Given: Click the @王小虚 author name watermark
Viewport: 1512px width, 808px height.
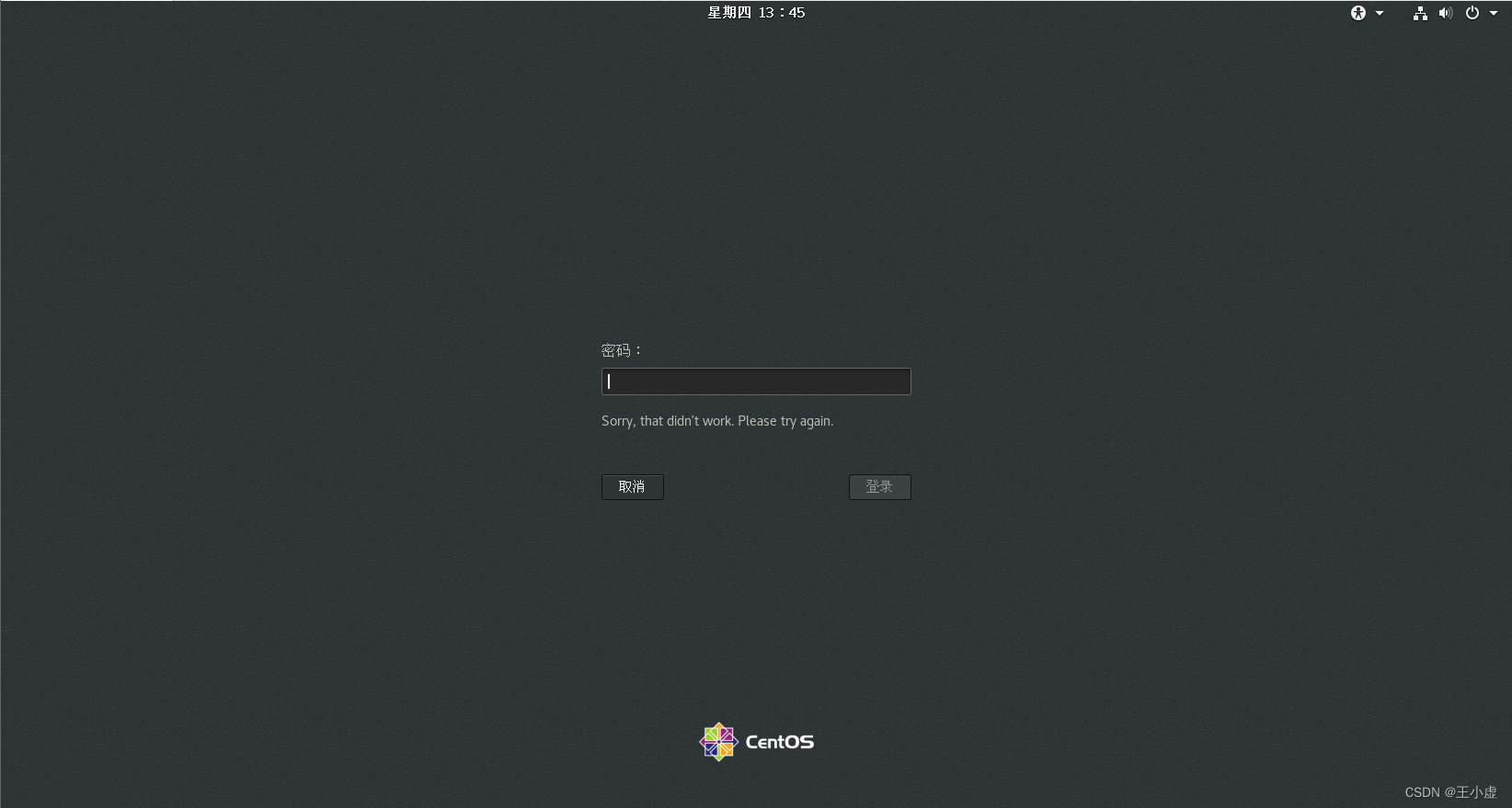Looking at the screenshot, I should (x=1471, y=792).
